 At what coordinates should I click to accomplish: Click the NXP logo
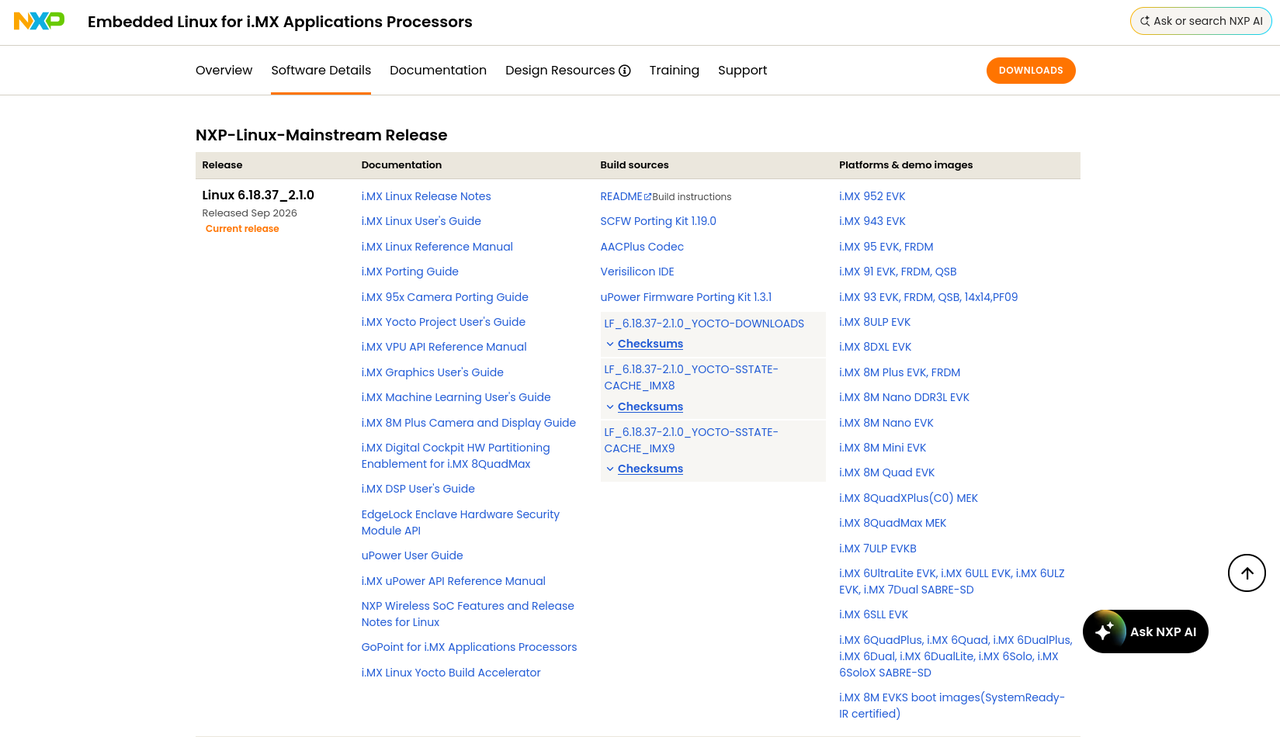pos(39,21)
